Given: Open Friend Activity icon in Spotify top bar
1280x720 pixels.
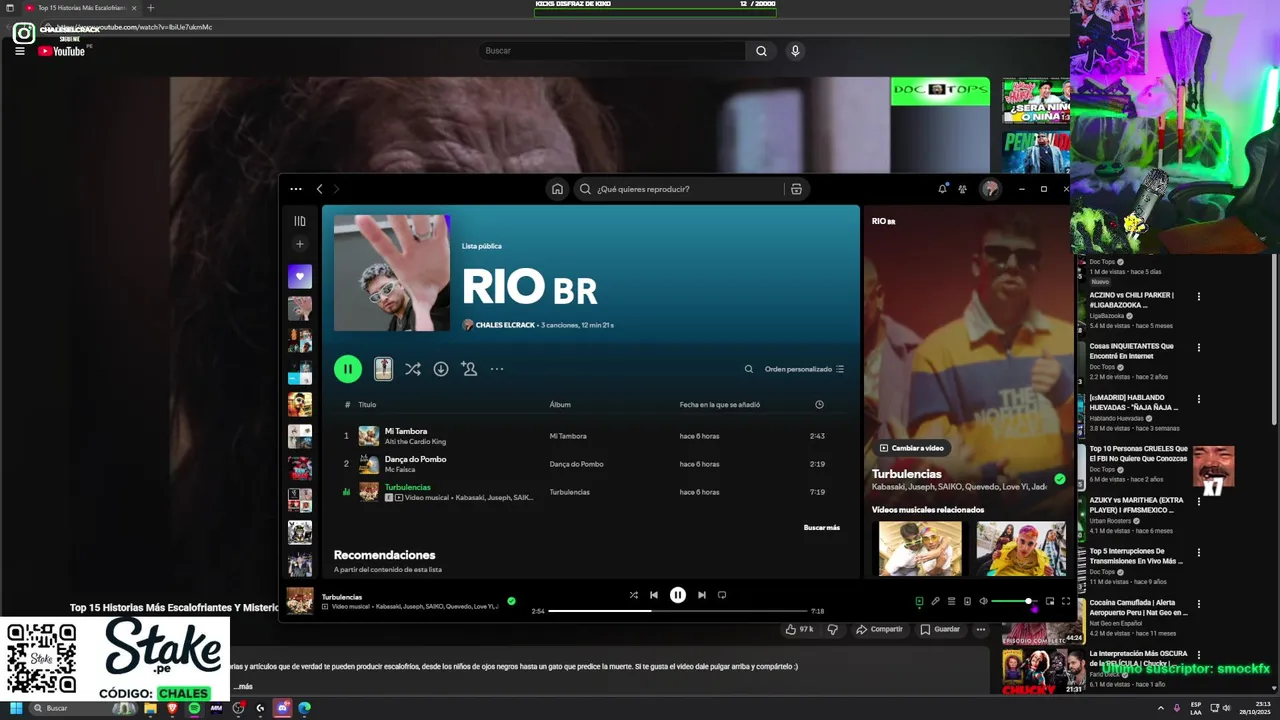Looking at the screenshot, I should [x=962, y=188].
